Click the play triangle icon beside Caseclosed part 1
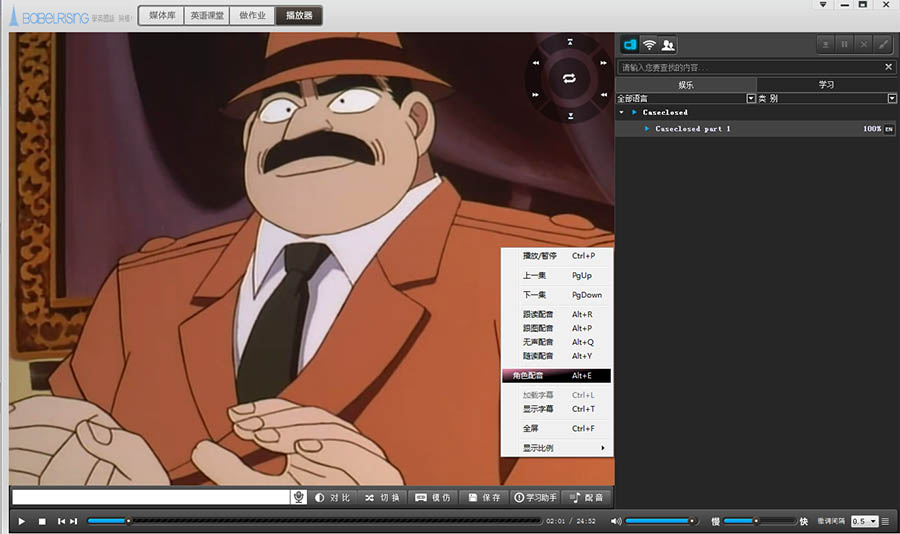Screen dimensions: 900x534 (647, 129)
